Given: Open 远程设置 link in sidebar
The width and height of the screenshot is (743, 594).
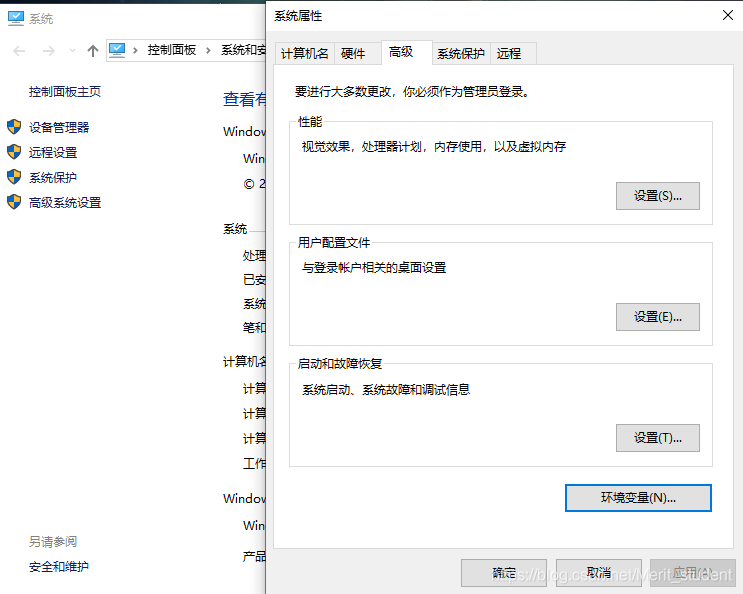Looking at the screenshot, I should (53, 153).
